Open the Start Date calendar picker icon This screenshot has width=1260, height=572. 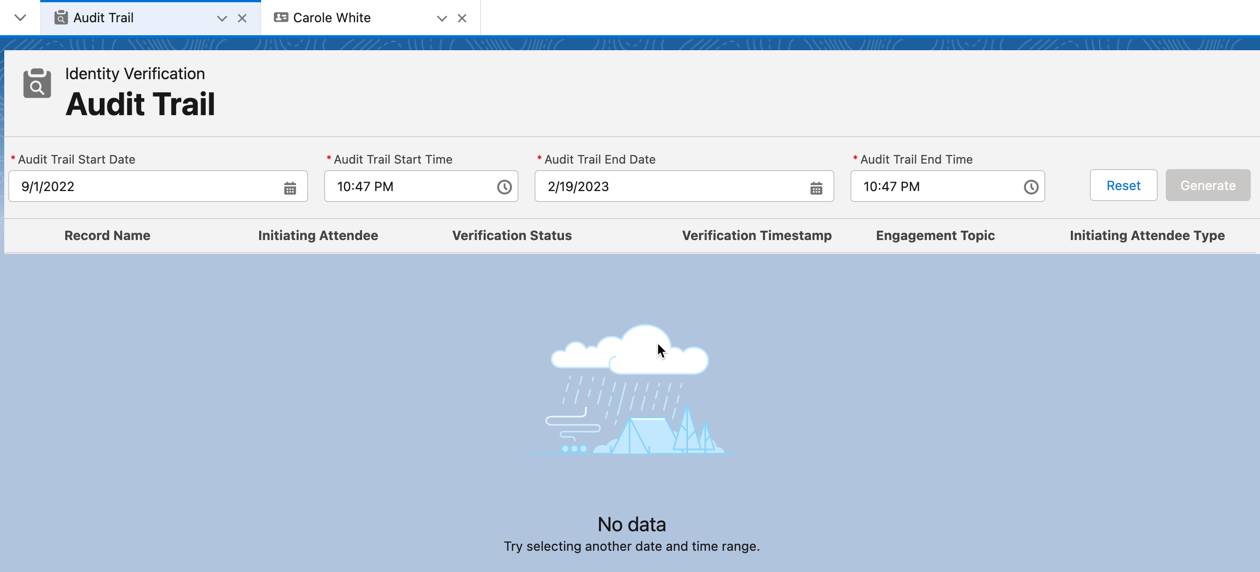click(x=290, y=187)
